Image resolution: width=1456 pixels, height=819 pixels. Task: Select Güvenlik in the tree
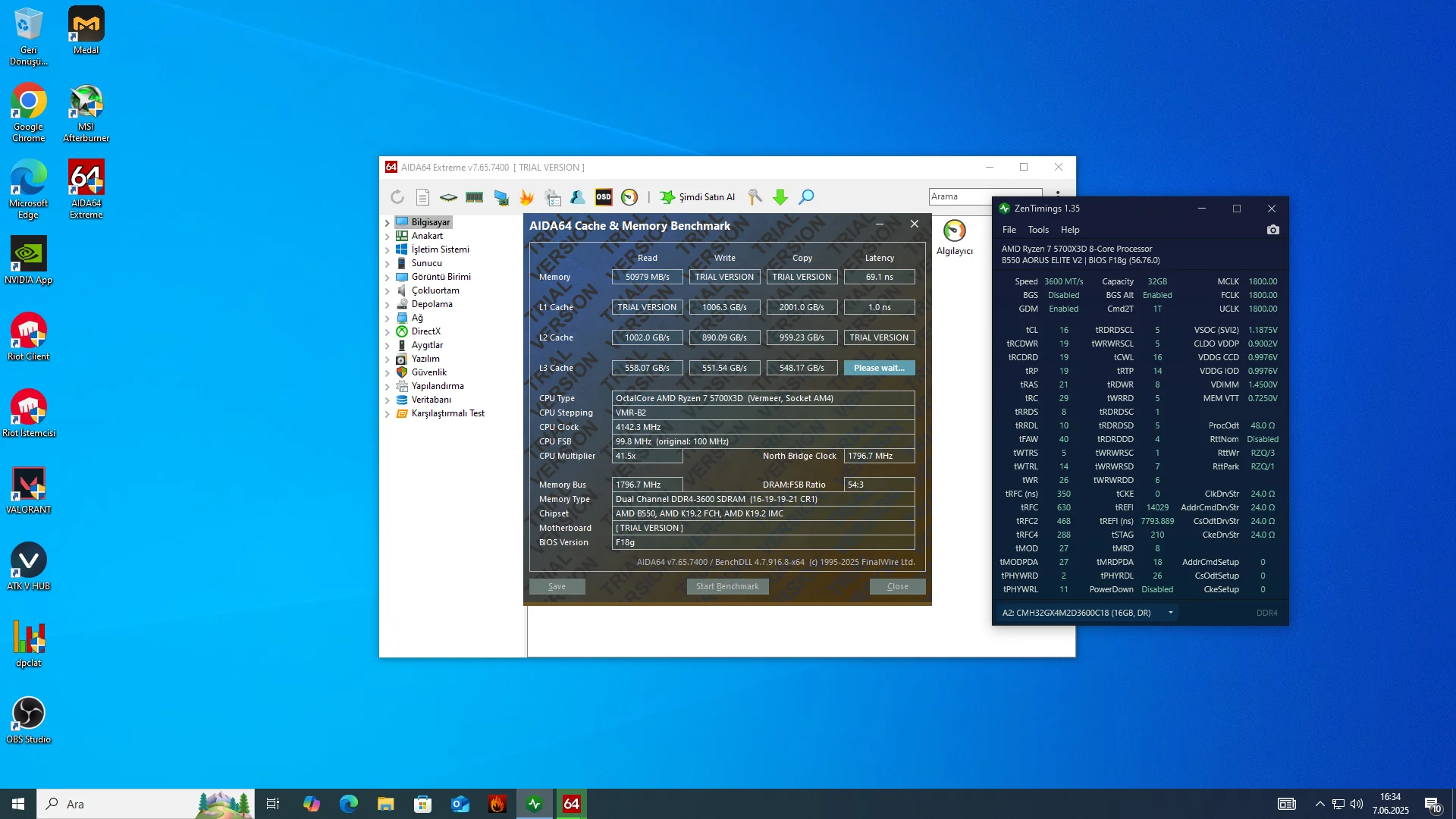(428, 372)
